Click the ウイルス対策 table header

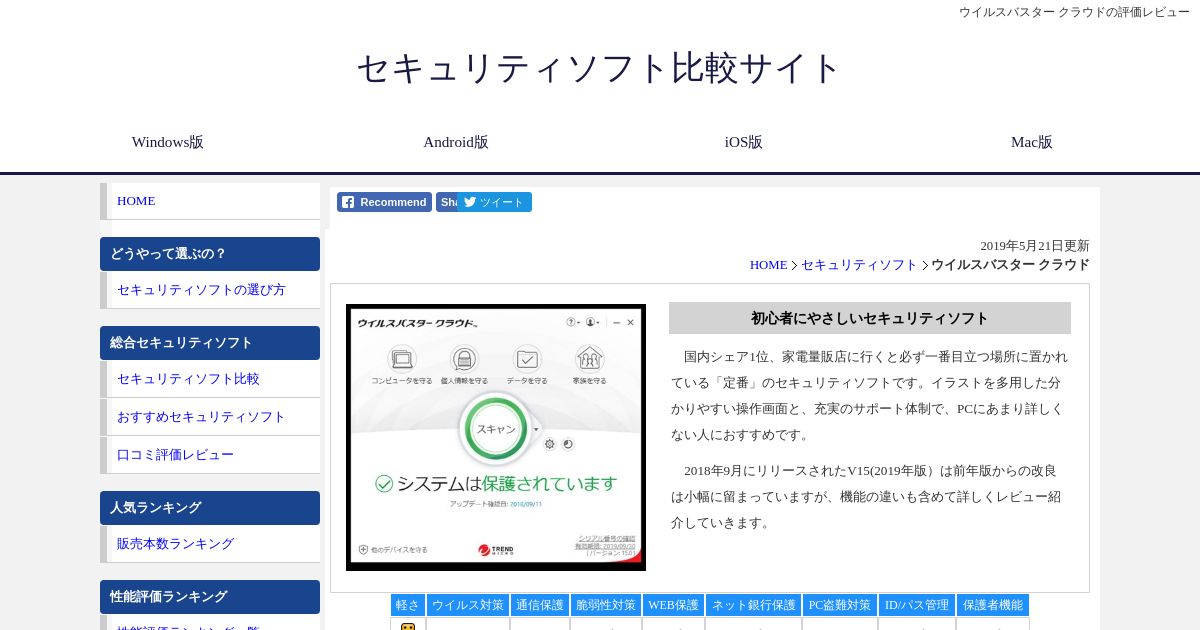(x=468, y=605)
